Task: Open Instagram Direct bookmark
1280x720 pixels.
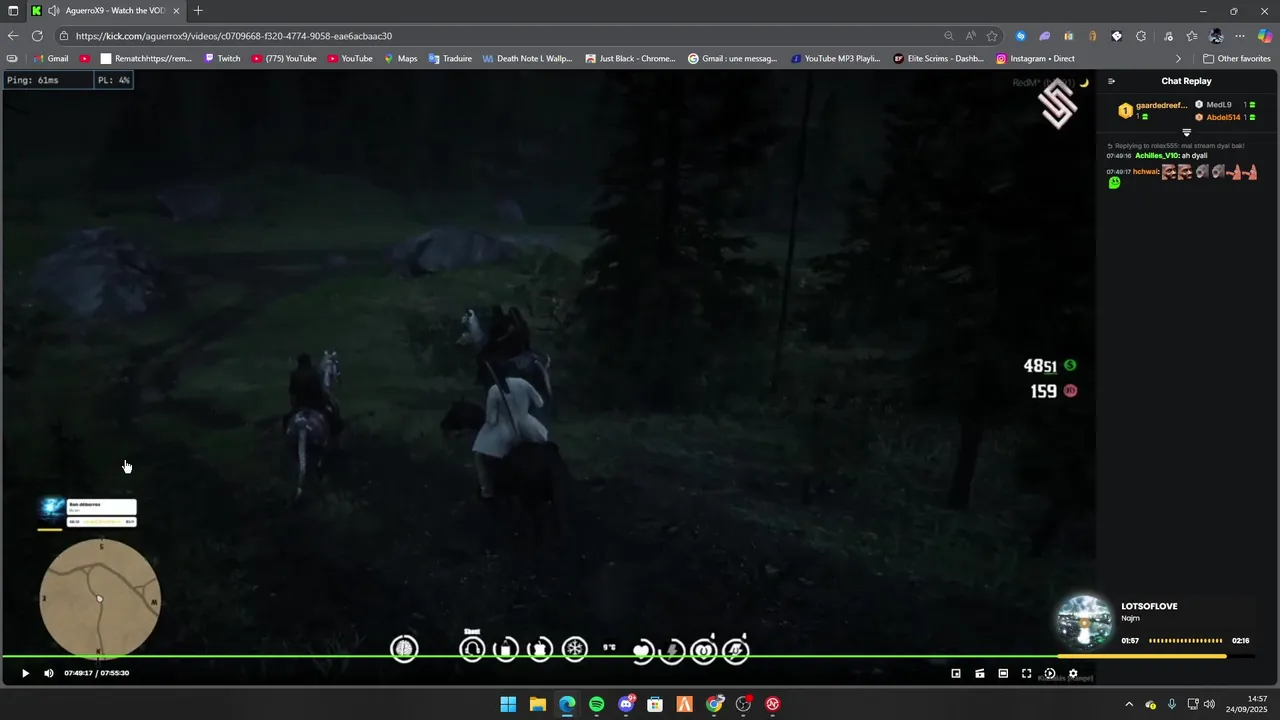Action: point(1035,59)
